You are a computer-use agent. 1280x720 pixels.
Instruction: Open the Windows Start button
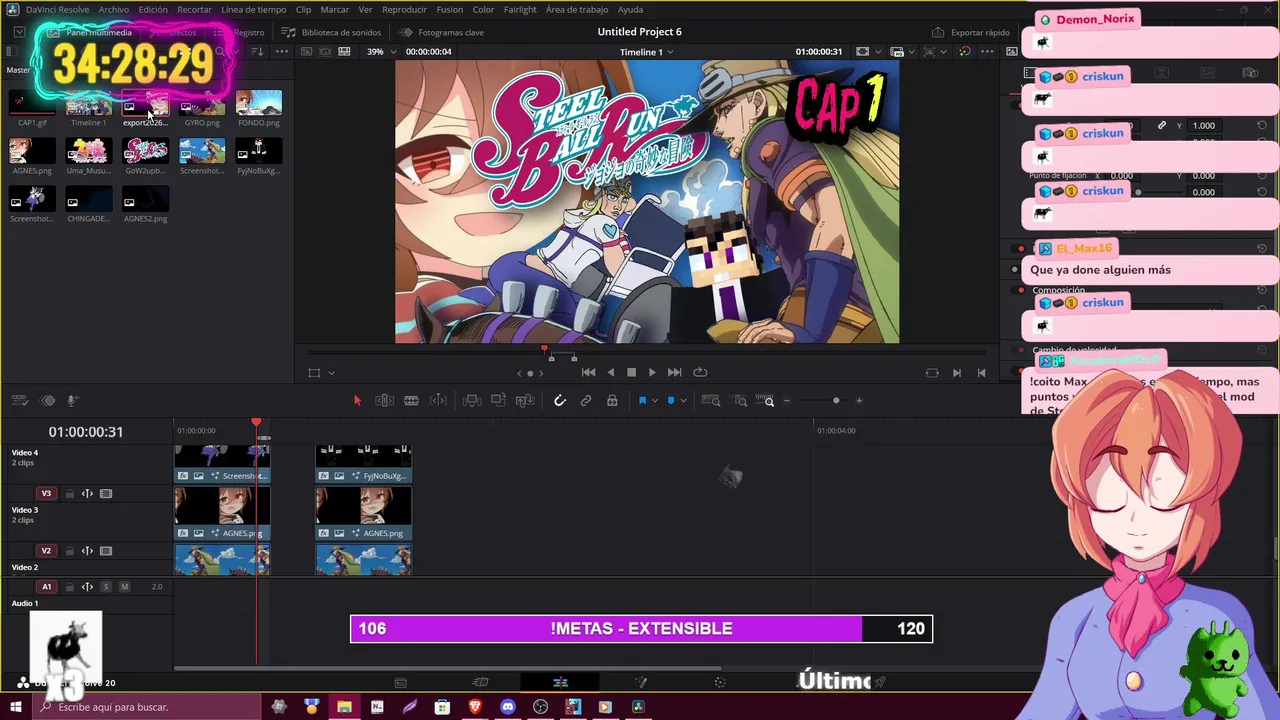15,707
